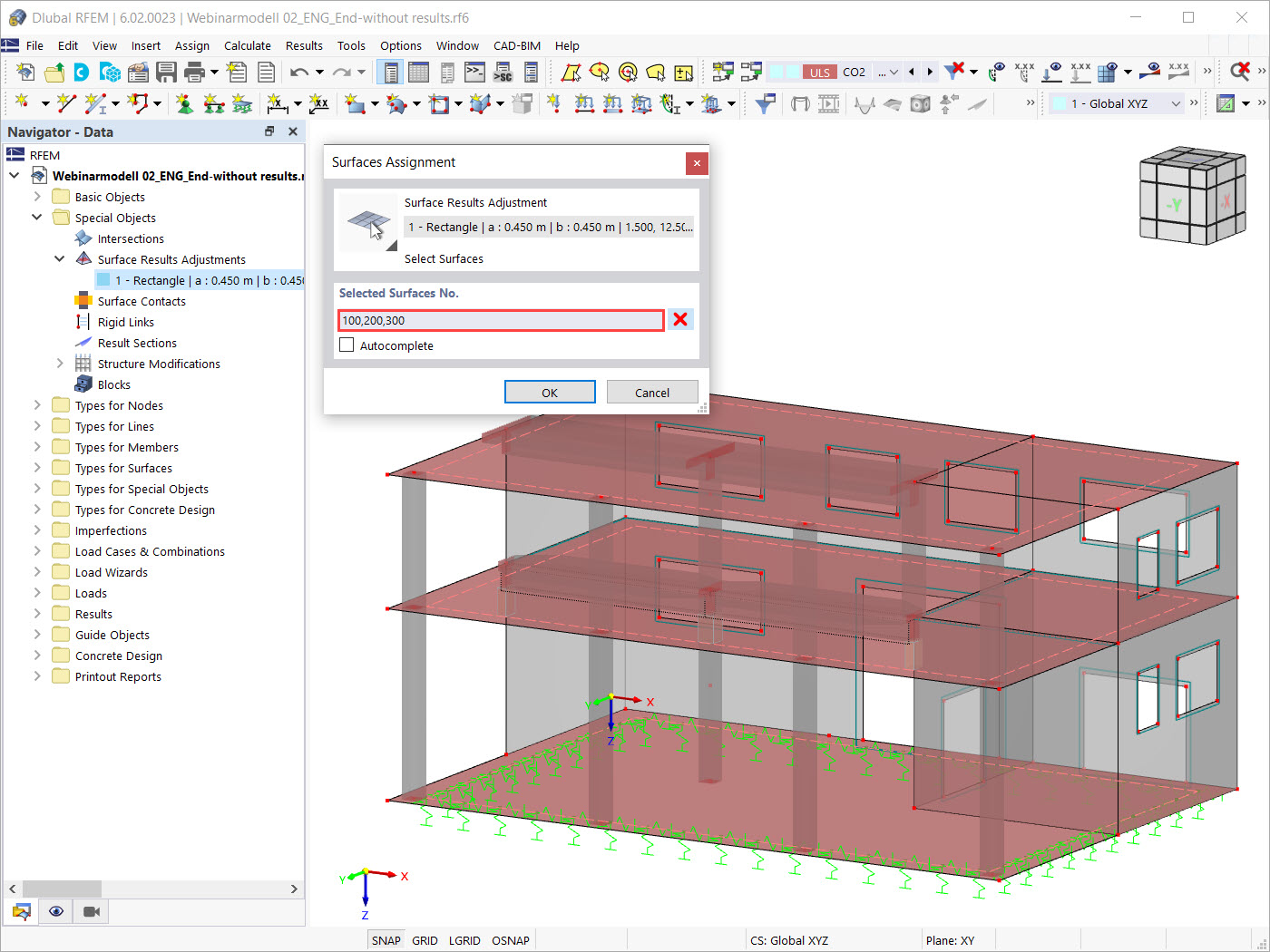Click the open model folder icon
This screenshot has height=952, width=1270.
tap(54, 73)
